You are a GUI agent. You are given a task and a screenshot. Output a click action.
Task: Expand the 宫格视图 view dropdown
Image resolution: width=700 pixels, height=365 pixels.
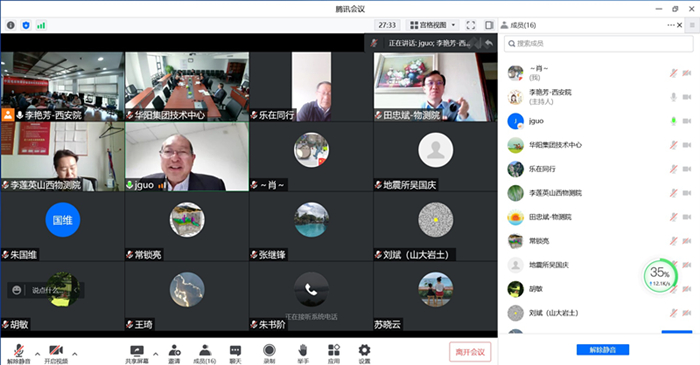click(x=433, y=25)
